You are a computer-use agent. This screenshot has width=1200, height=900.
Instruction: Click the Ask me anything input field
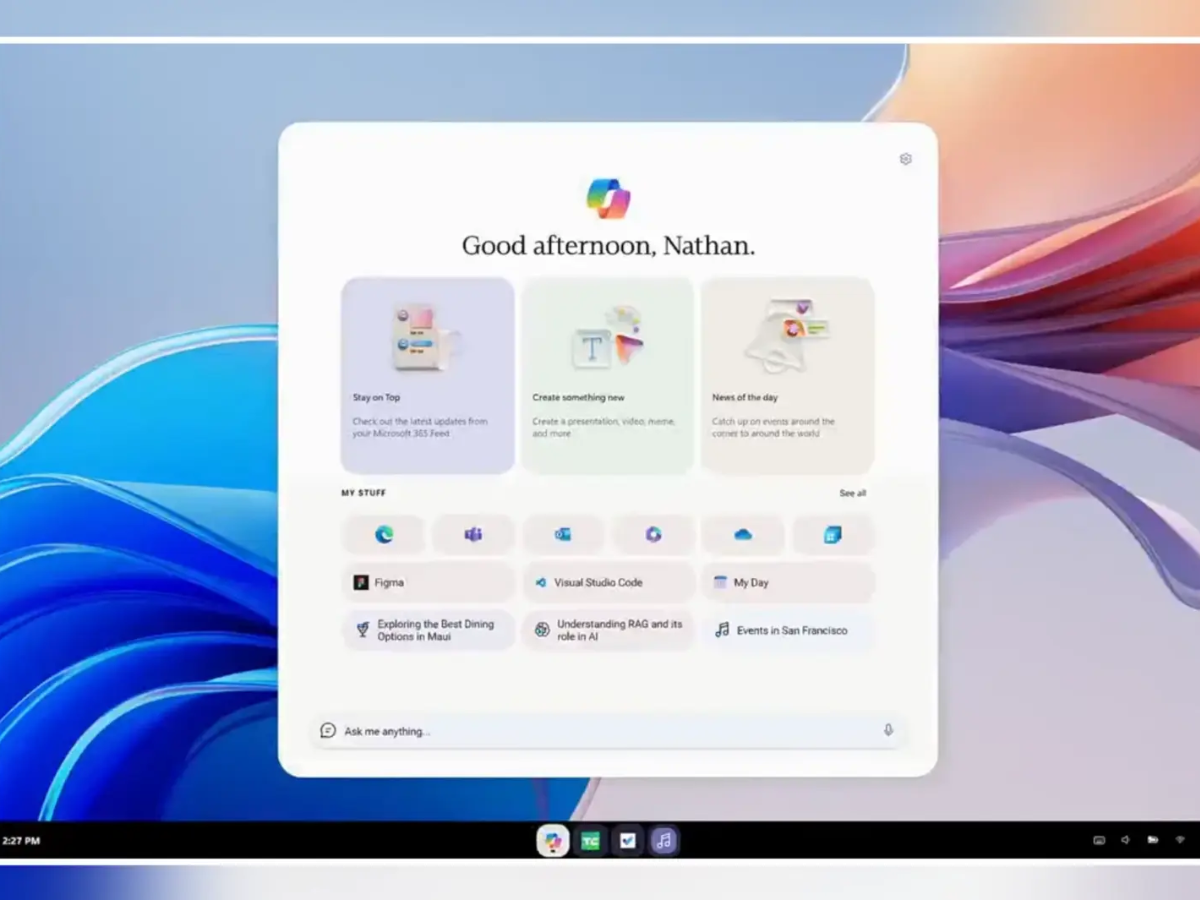tap(608, 731)
